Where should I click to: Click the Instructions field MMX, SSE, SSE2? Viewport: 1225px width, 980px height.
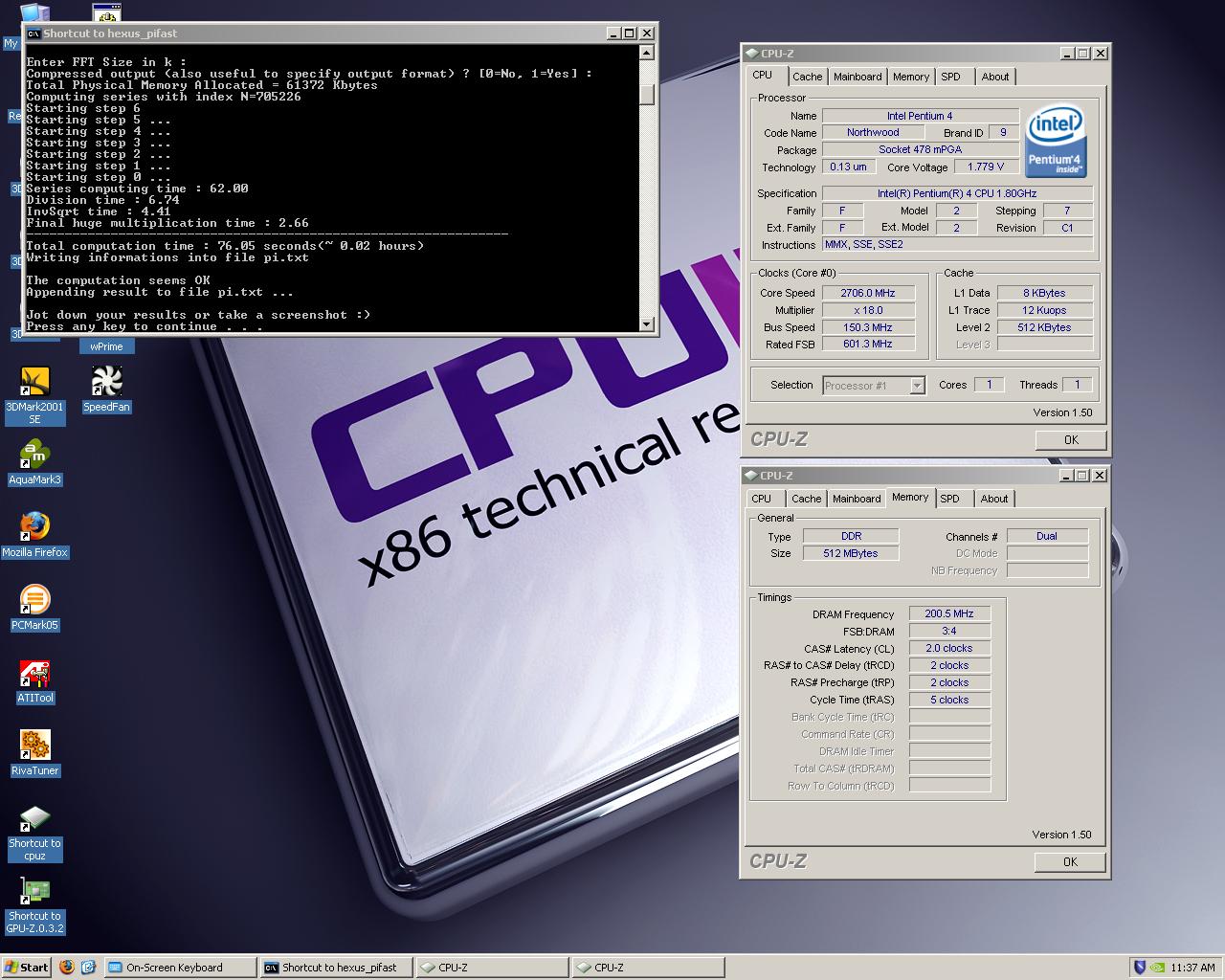pos(957,245)
